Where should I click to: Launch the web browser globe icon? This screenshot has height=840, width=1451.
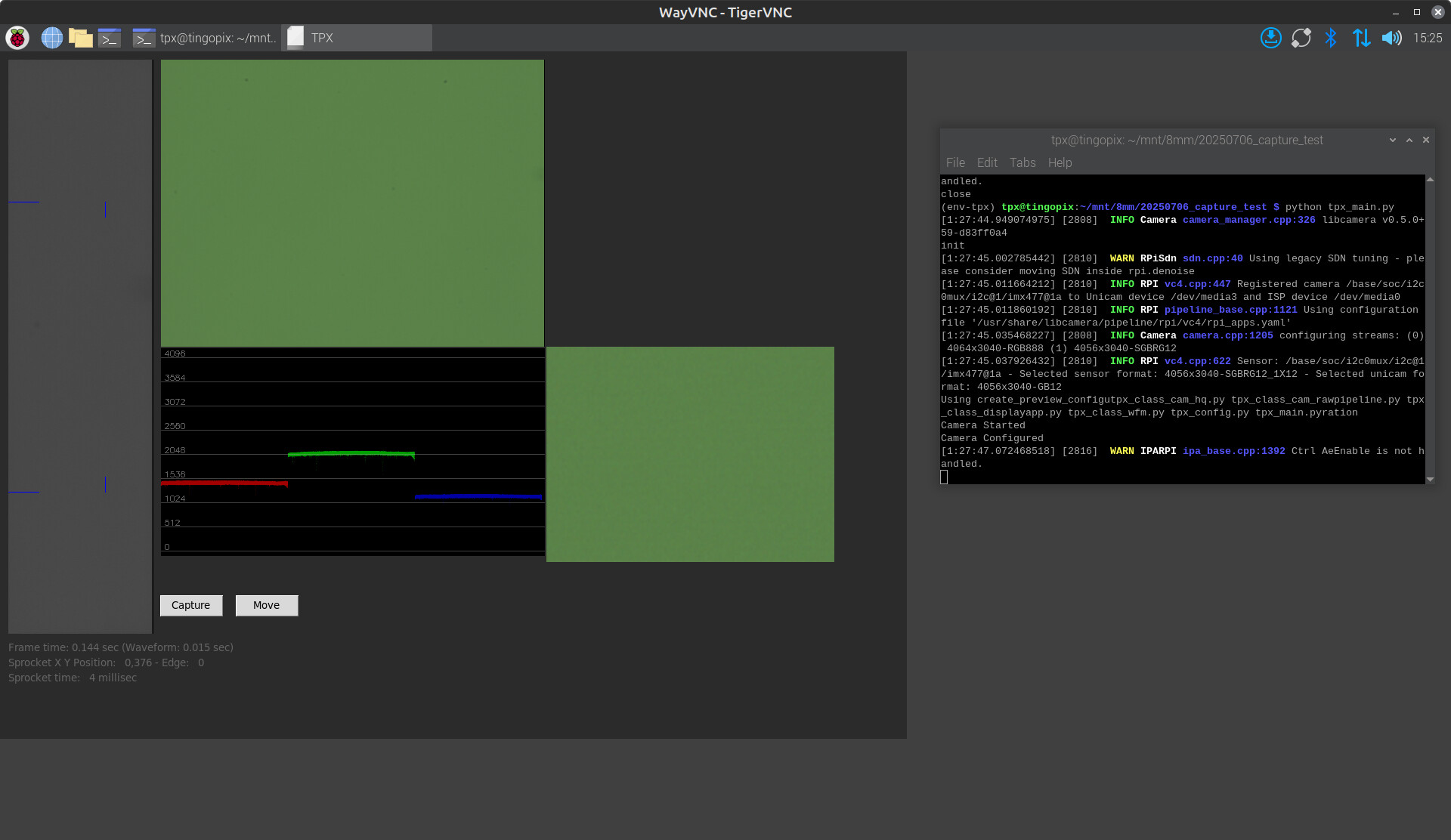(51, 38)
